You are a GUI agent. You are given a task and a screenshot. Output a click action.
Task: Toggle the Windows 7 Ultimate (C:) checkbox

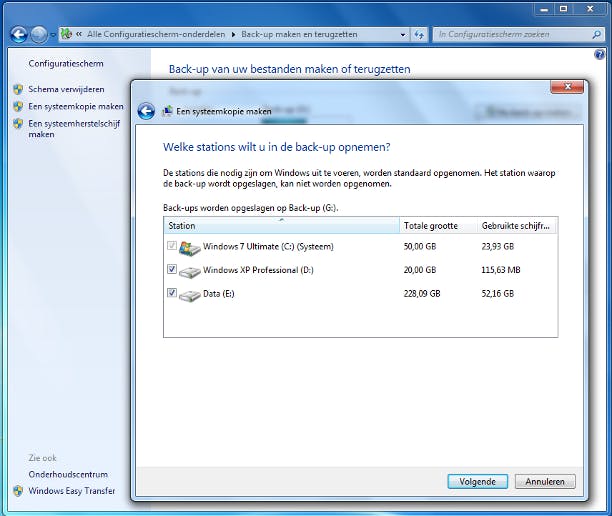click(172, 246)
